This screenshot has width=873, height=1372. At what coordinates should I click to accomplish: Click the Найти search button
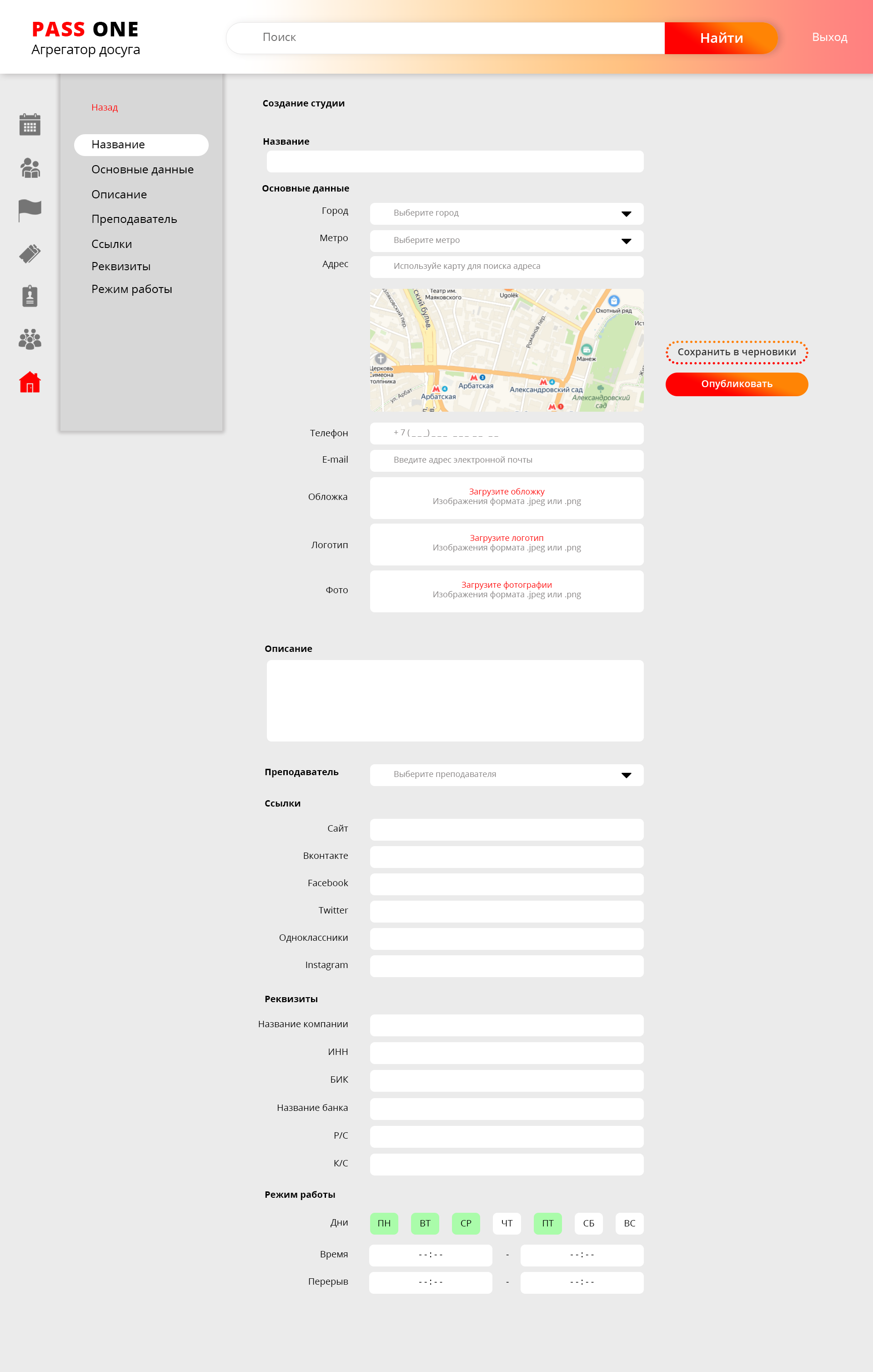tap(721, 38)
